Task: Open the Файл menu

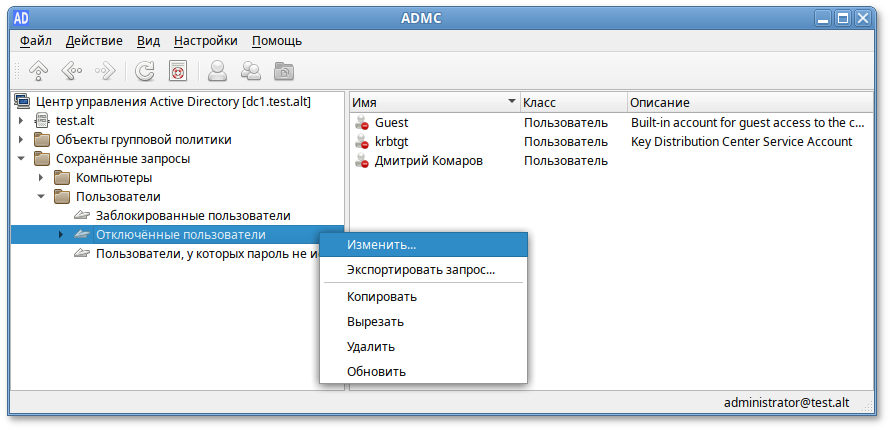Action: [x=35, y=41]
